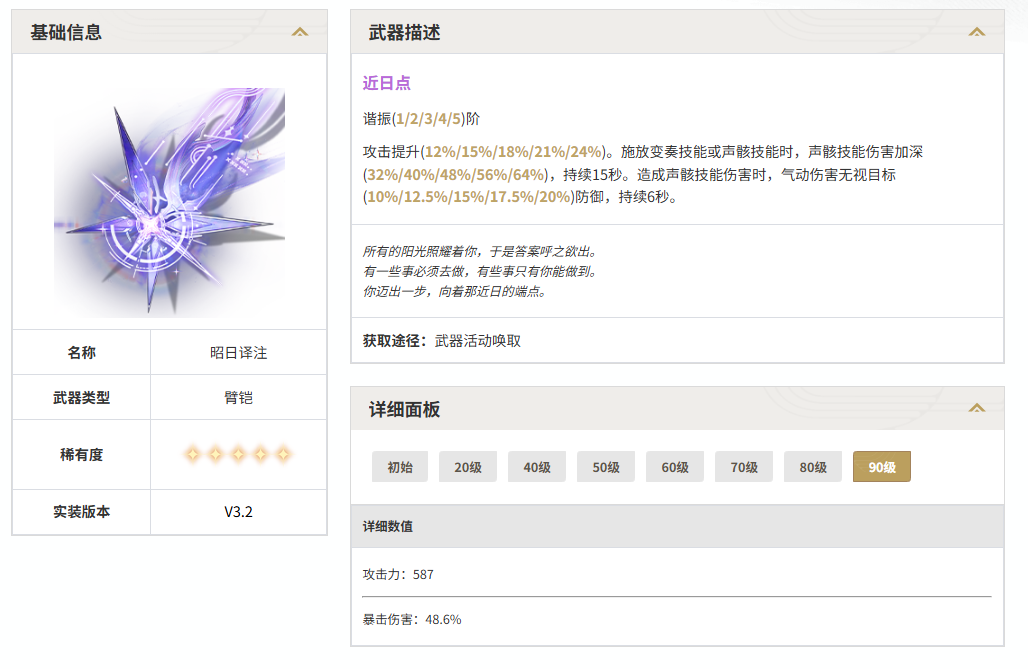Show stats for 40级
Image resolution: width=1028 pixels, height=669 pixels.
click(x=537, y=467)
